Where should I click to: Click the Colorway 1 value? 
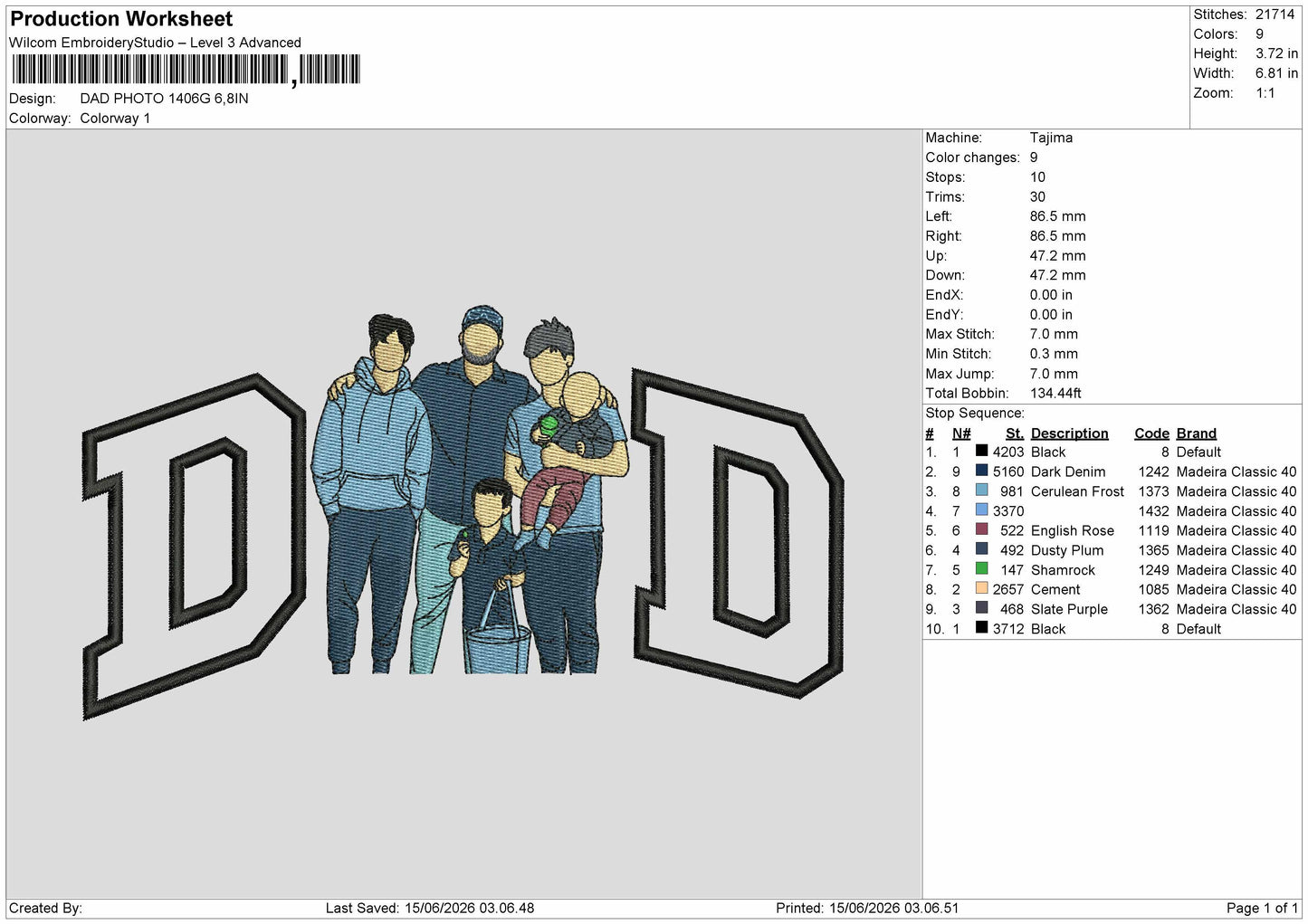[x=115, y=119]
